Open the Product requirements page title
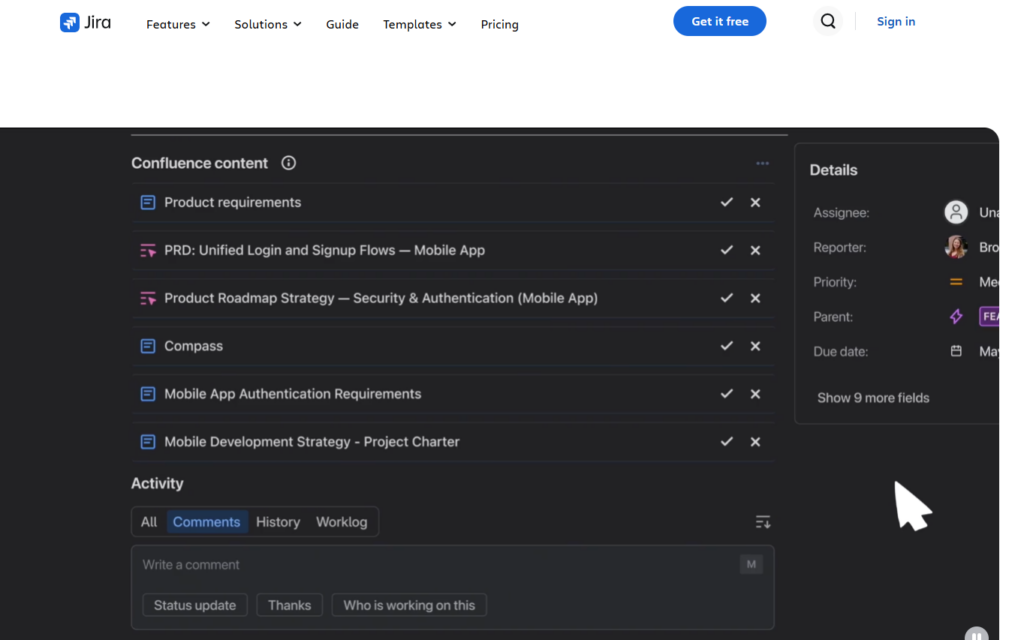This screenshot has width=1024, height=640. pyautogui.click(x=232, y=202)
